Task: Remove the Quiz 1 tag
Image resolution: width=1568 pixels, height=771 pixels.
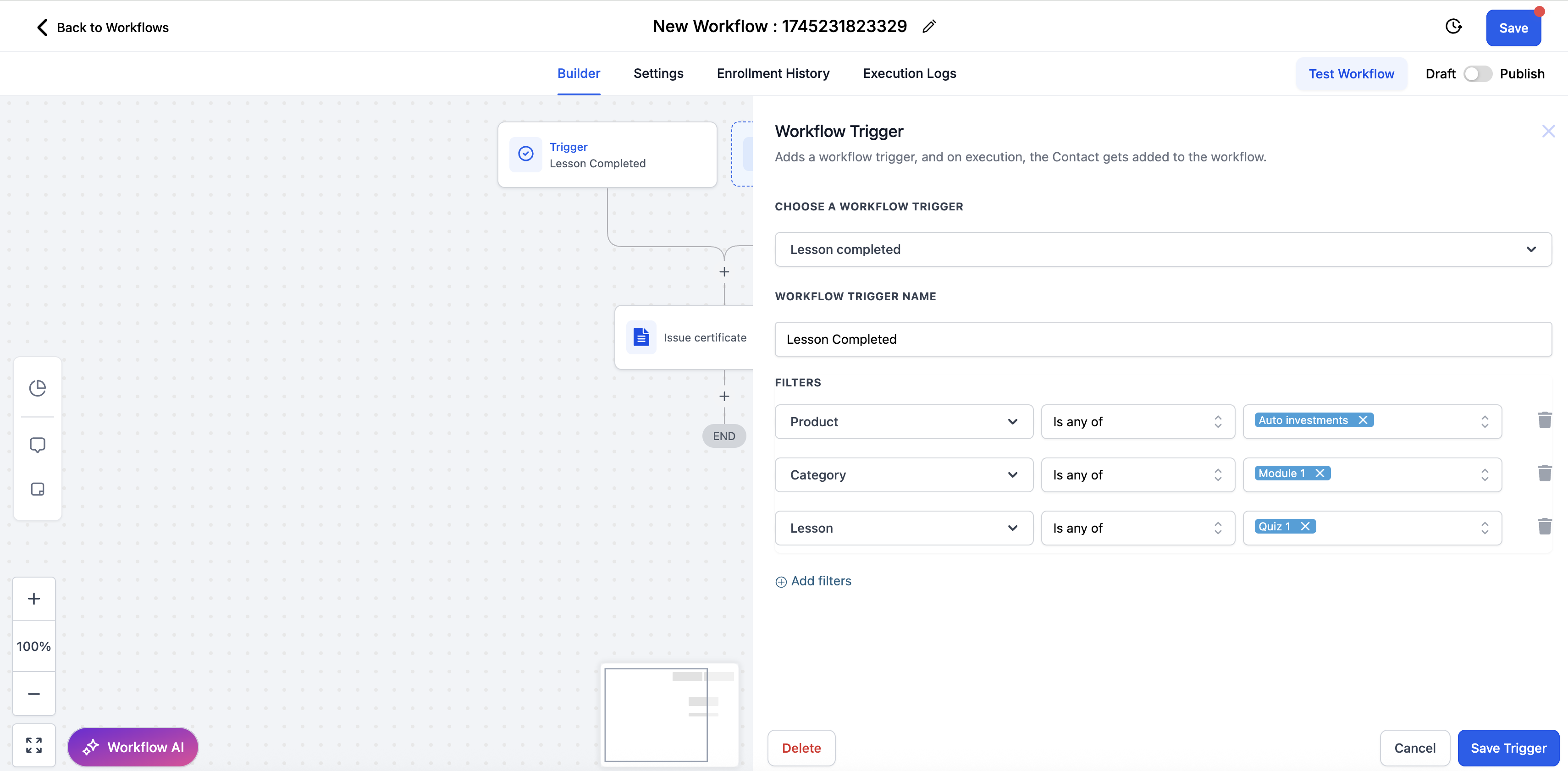Action: pos(1305,527)
